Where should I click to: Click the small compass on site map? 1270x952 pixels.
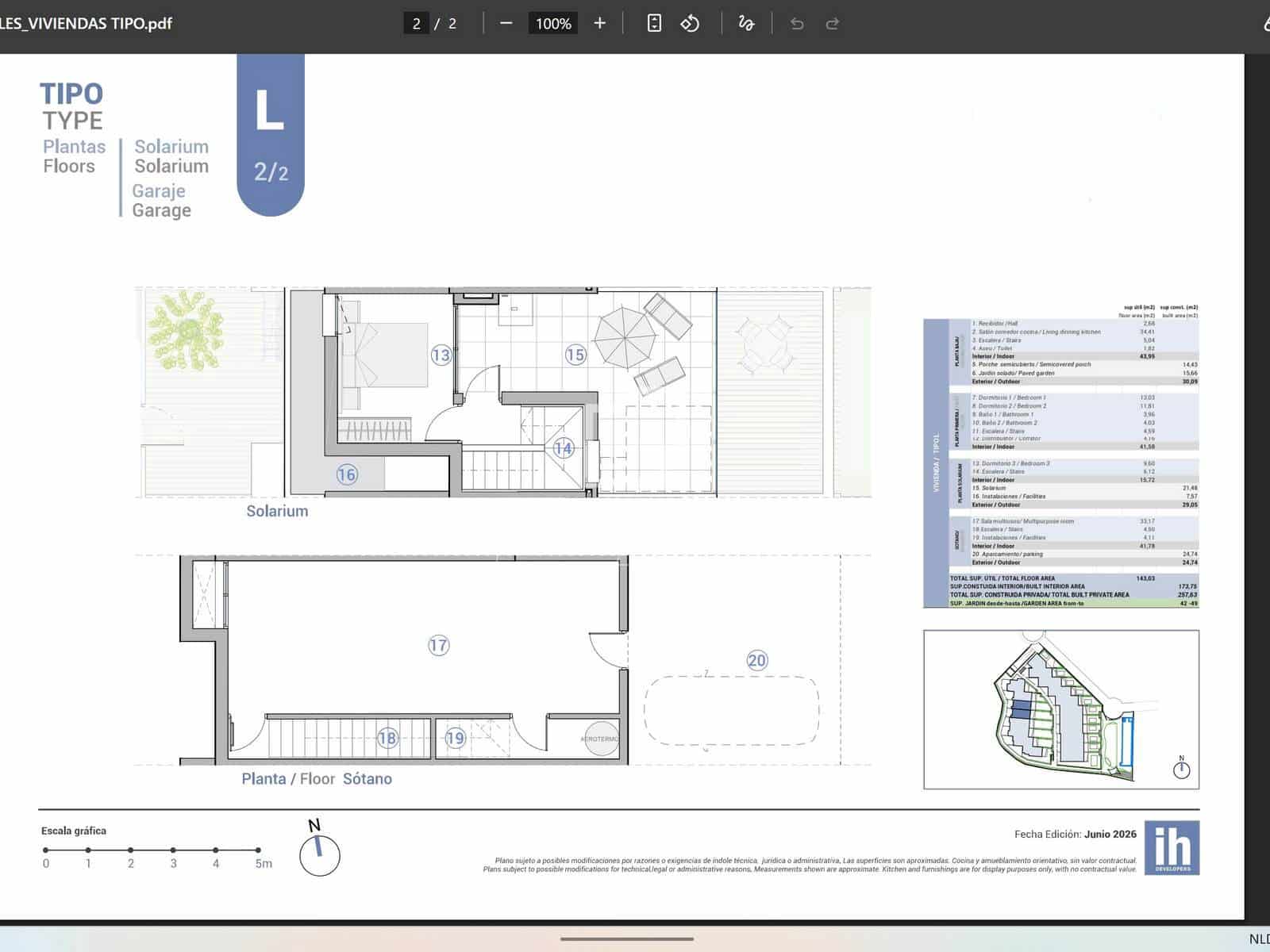click(1182, 768)
